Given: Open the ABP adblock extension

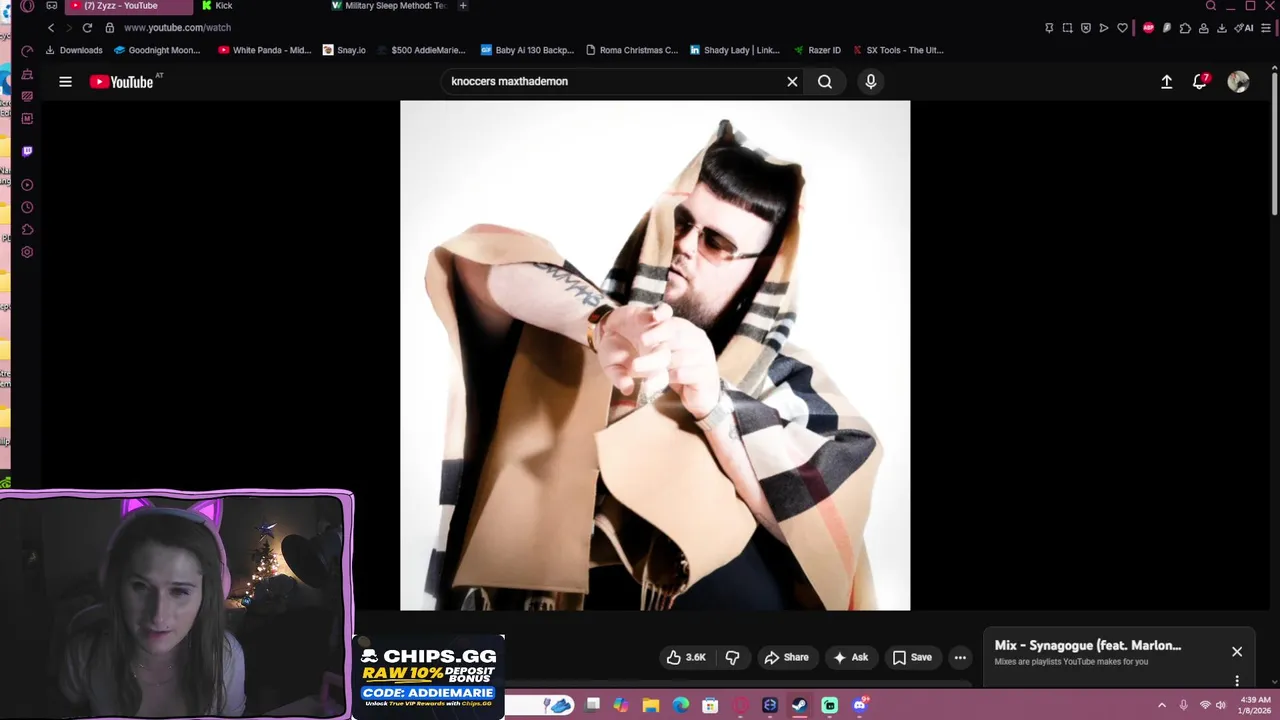Looking at the screenshot, I should tap(1148, 28).
